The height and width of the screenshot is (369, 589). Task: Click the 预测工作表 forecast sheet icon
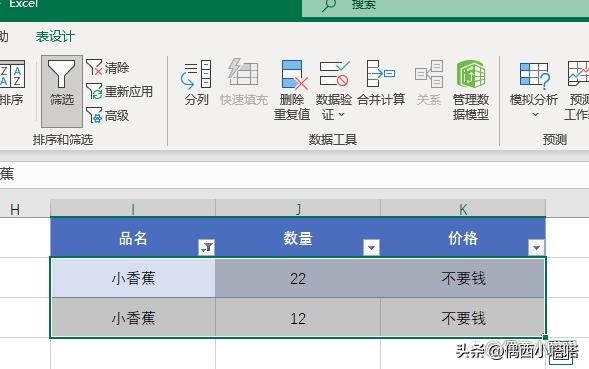pos(578,73)
